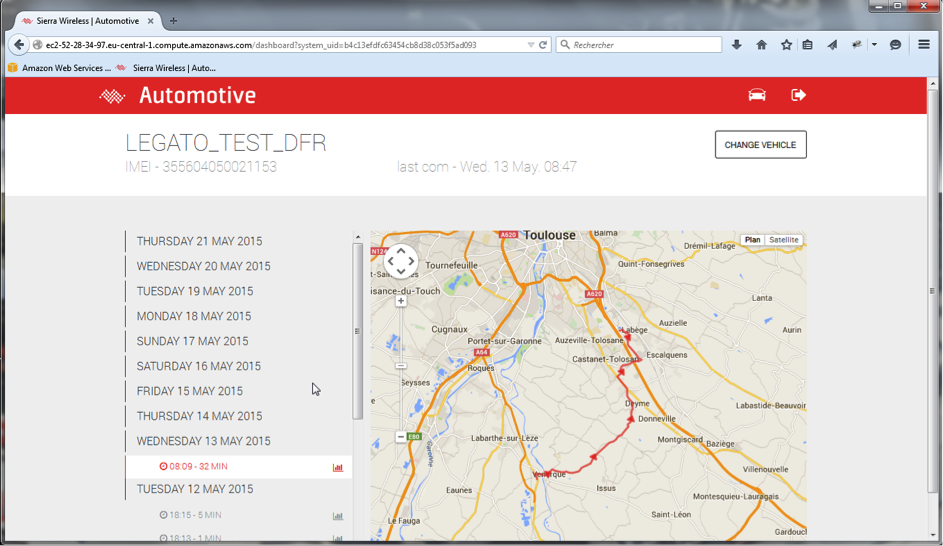943x546 pixels.
Task: Collapse TUESDAY 12 MAY 2015 trips
Action: pyautogui.click(x=195, y=489)
